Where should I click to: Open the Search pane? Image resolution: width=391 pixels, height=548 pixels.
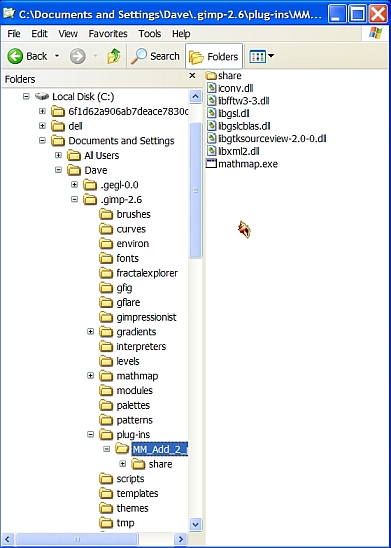(x=155, y=56)
